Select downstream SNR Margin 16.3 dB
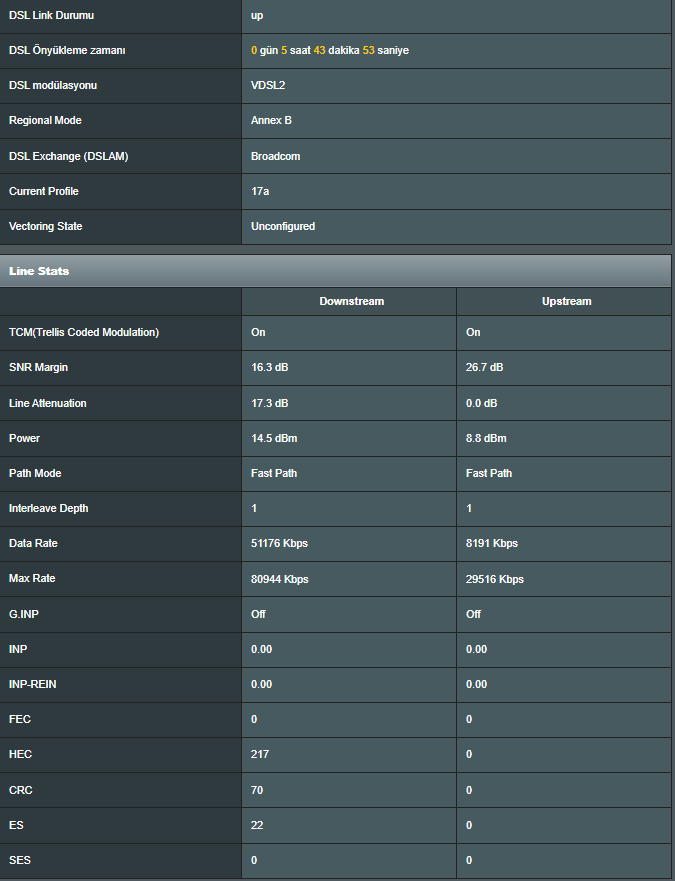The height and width of the screenshot is (881, 675). pos(270,368)
